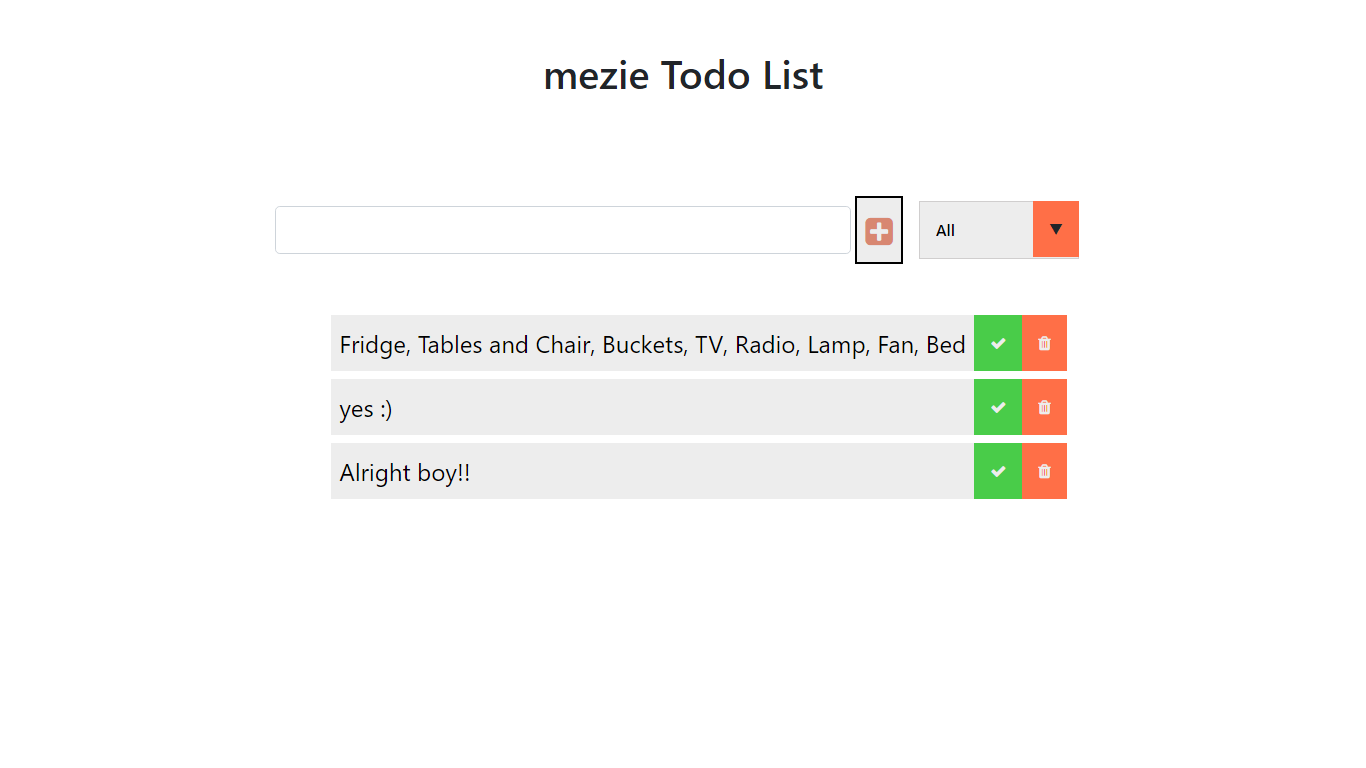Click the plus icon beside the text field
The image size is (1366, 768).
[879, 231]
